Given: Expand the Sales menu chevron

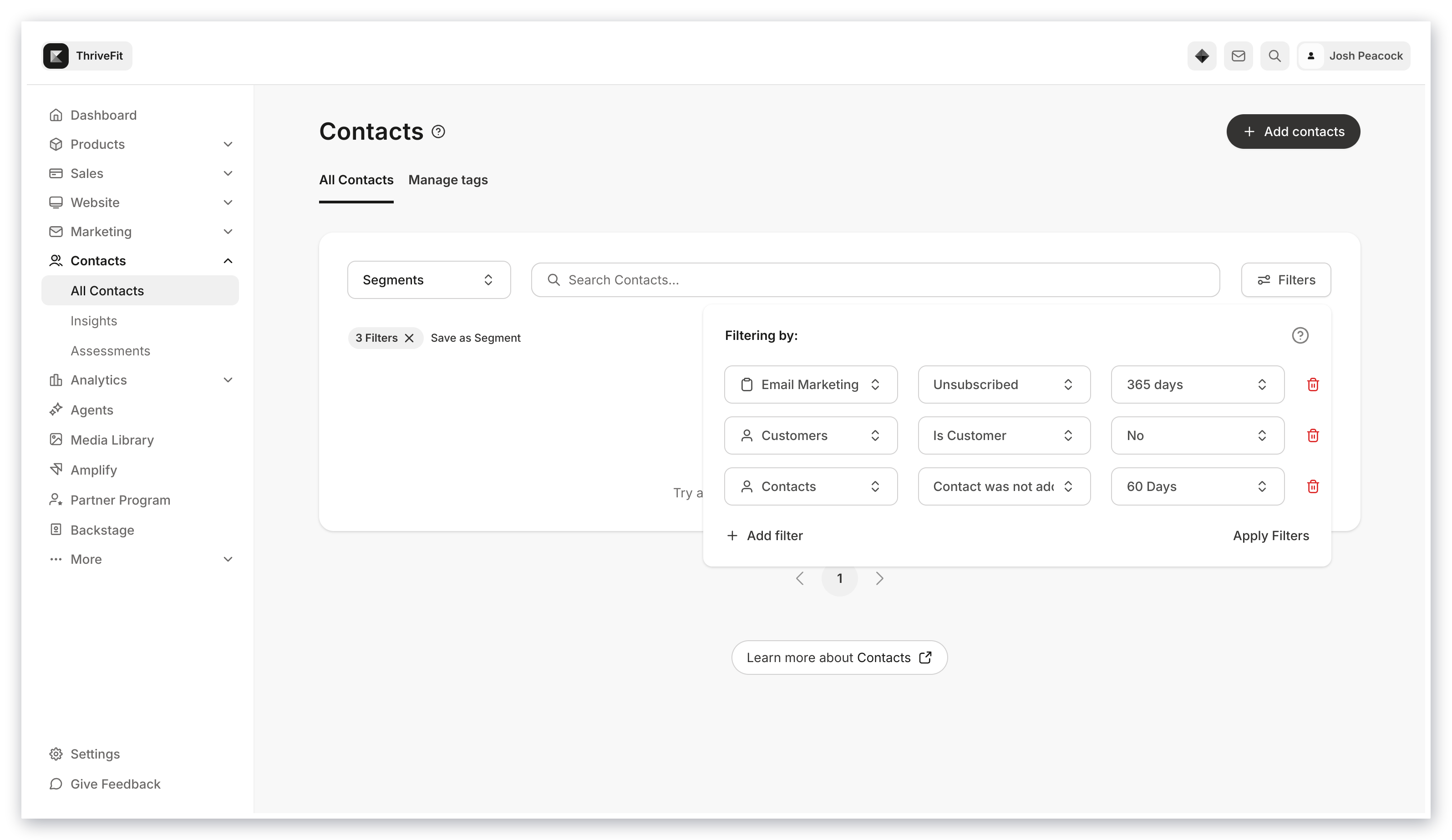Looking at the screenshot, I should [228, 173].
